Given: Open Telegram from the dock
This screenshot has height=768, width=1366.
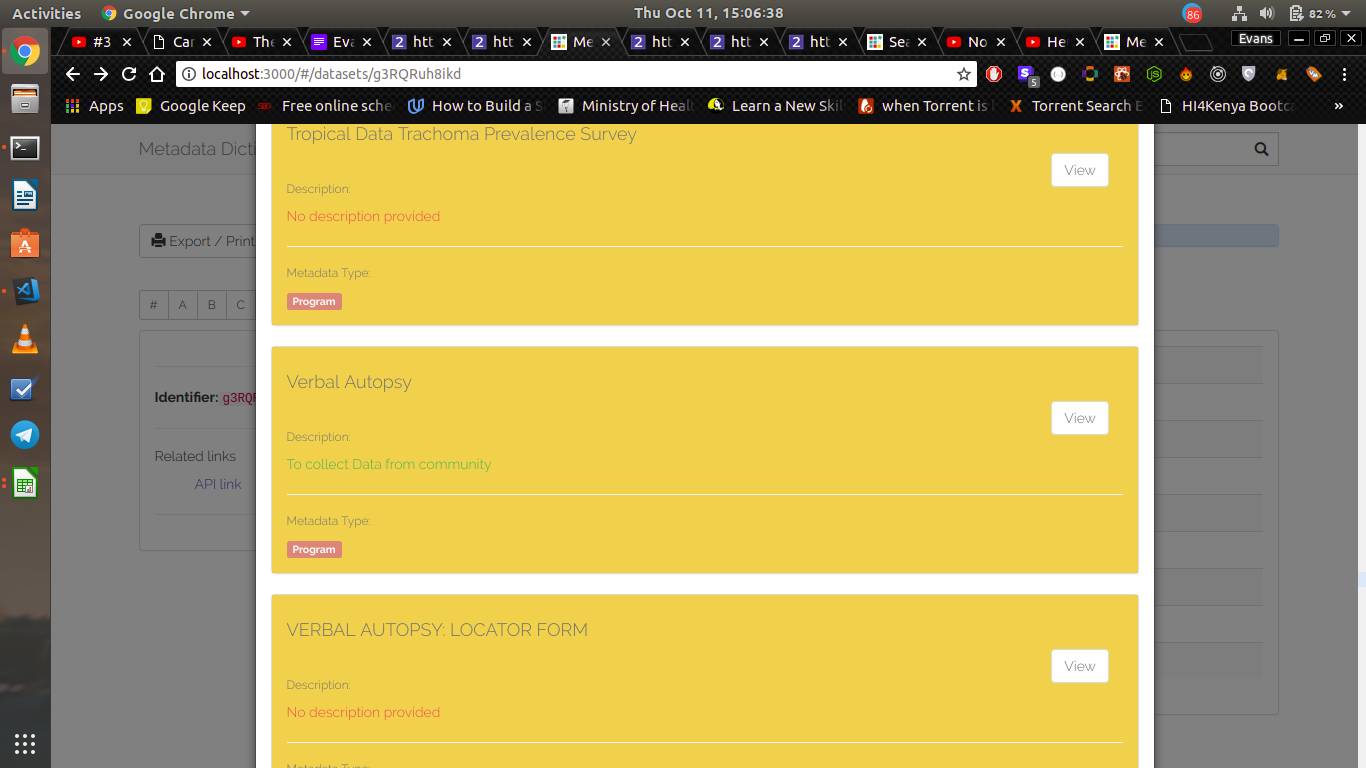Looking at the screenshot, I should (25, 435).
